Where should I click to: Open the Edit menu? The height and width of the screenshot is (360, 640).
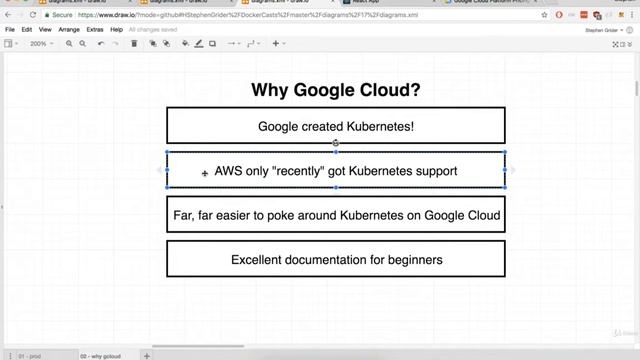(27, 29)
